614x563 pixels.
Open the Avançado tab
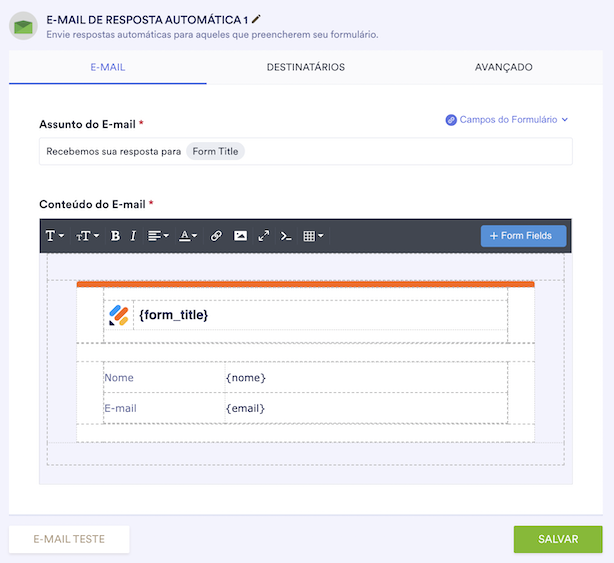[x=503, y=67]
